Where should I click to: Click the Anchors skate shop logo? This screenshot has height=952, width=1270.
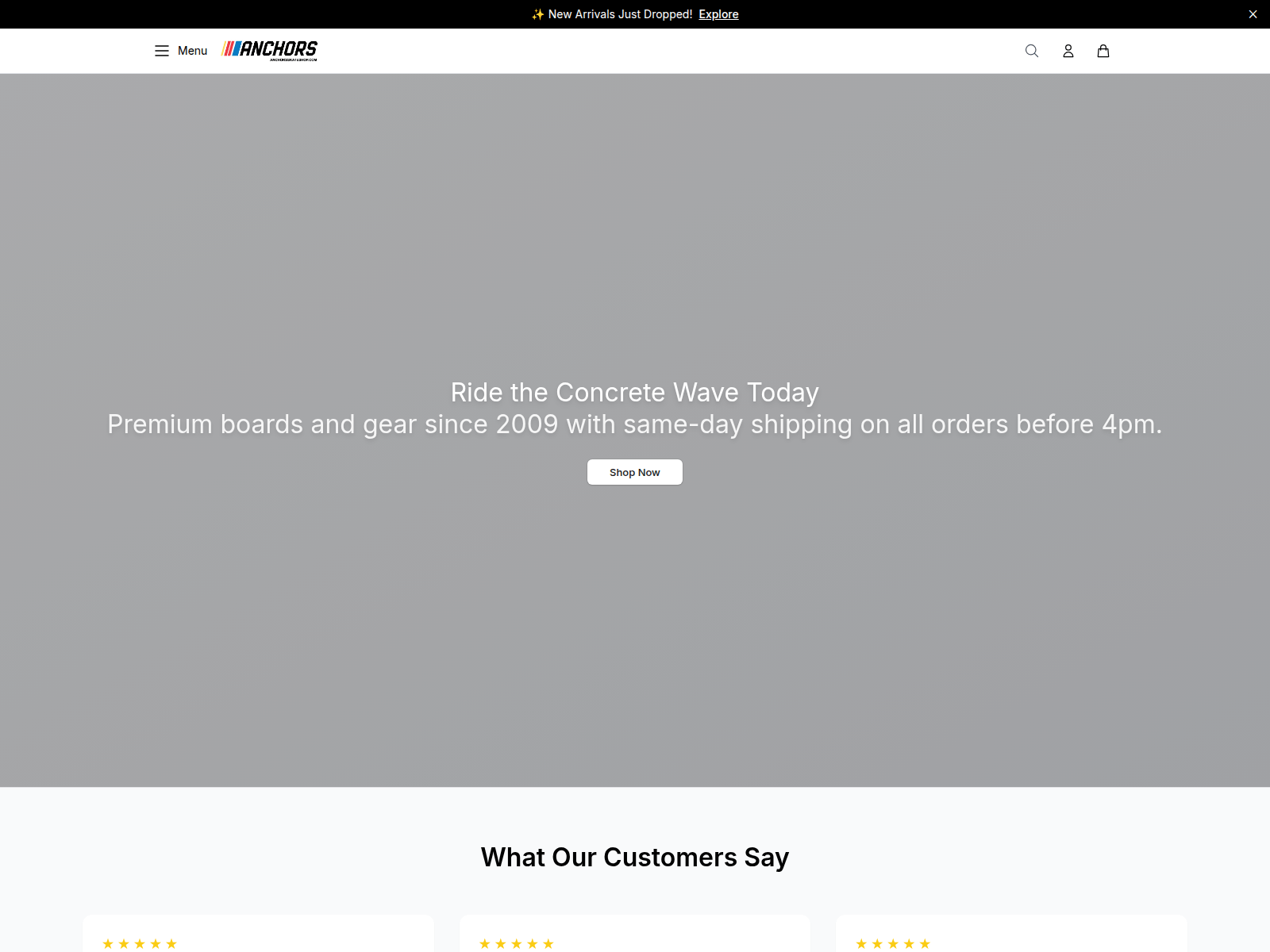(270, 51)
